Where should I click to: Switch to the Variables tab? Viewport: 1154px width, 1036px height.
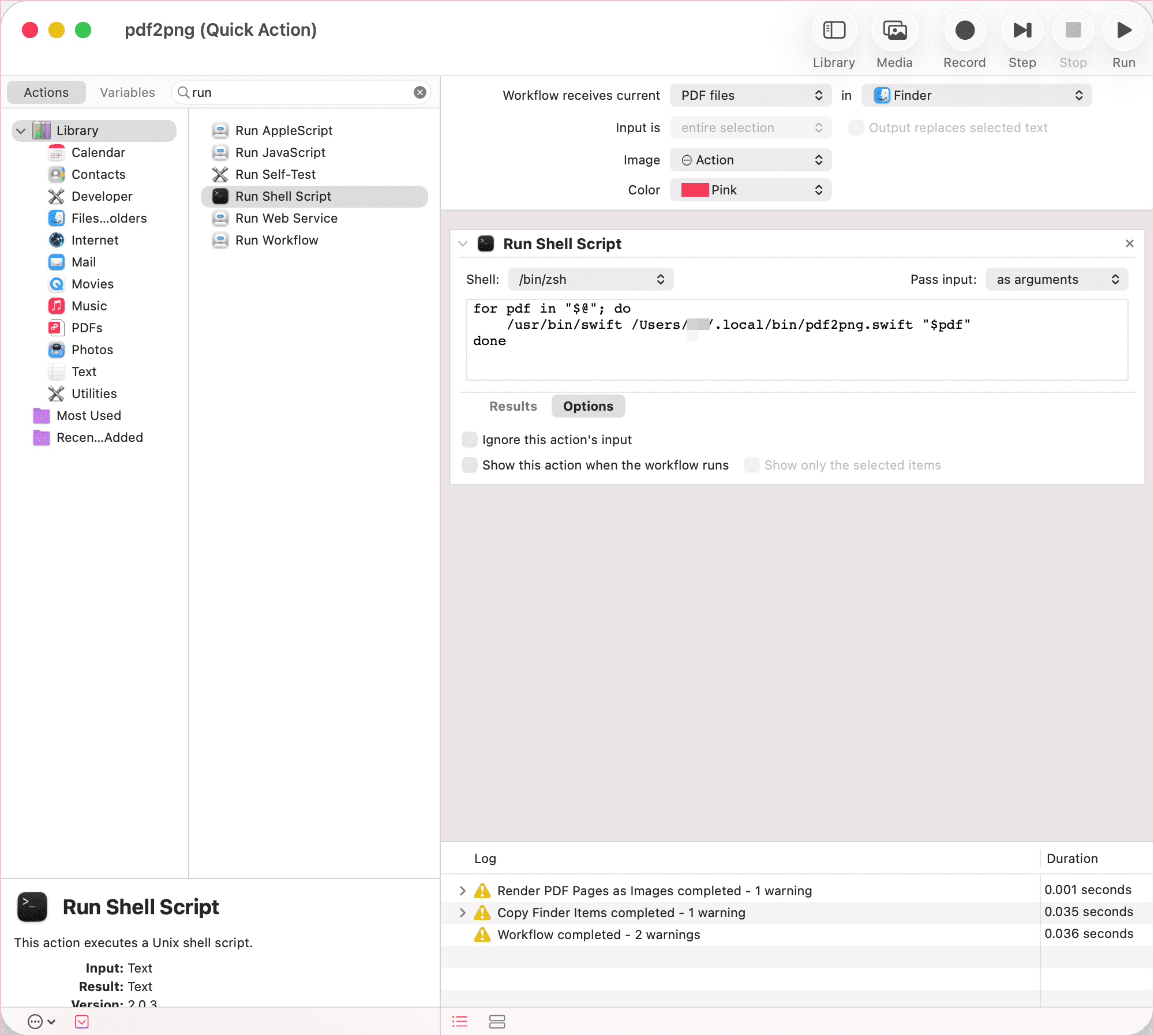click(128, 92)
